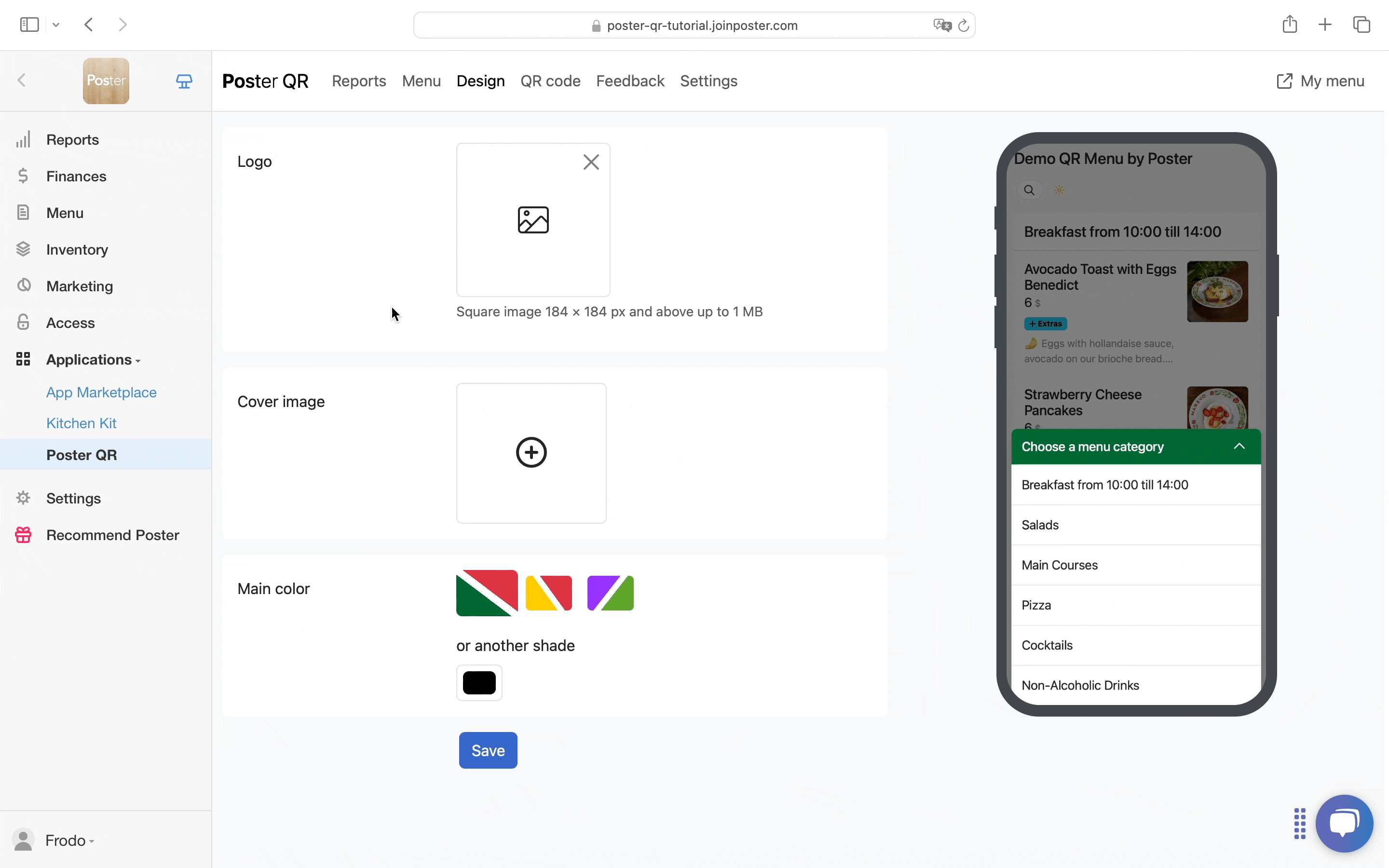The width and height of the screenshot is (1389, 868).
Task: Open Settings in the left sidebar
Action: point(73,498)
